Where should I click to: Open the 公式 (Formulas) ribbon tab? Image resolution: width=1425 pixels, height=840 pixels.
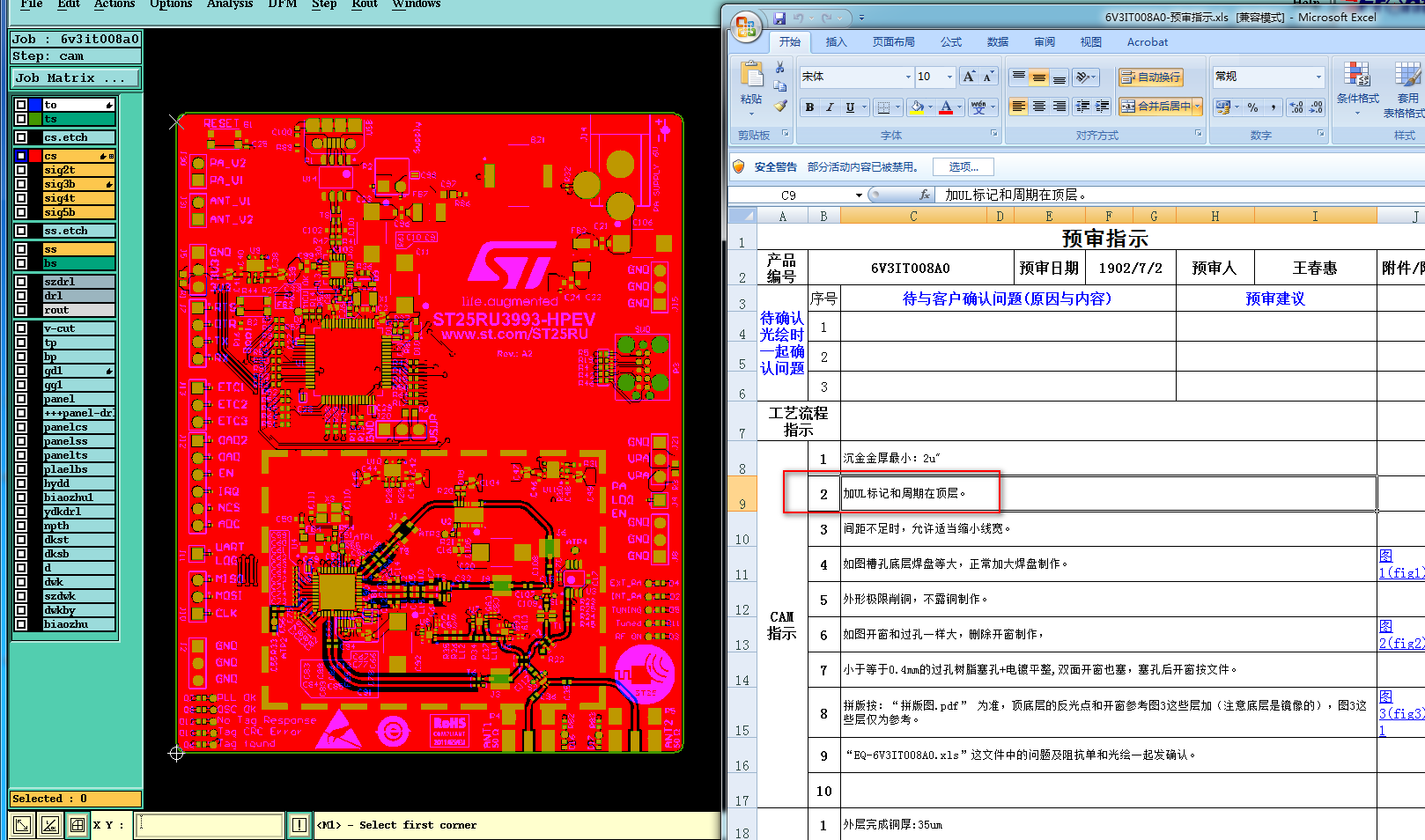click(x=951, y=42)
